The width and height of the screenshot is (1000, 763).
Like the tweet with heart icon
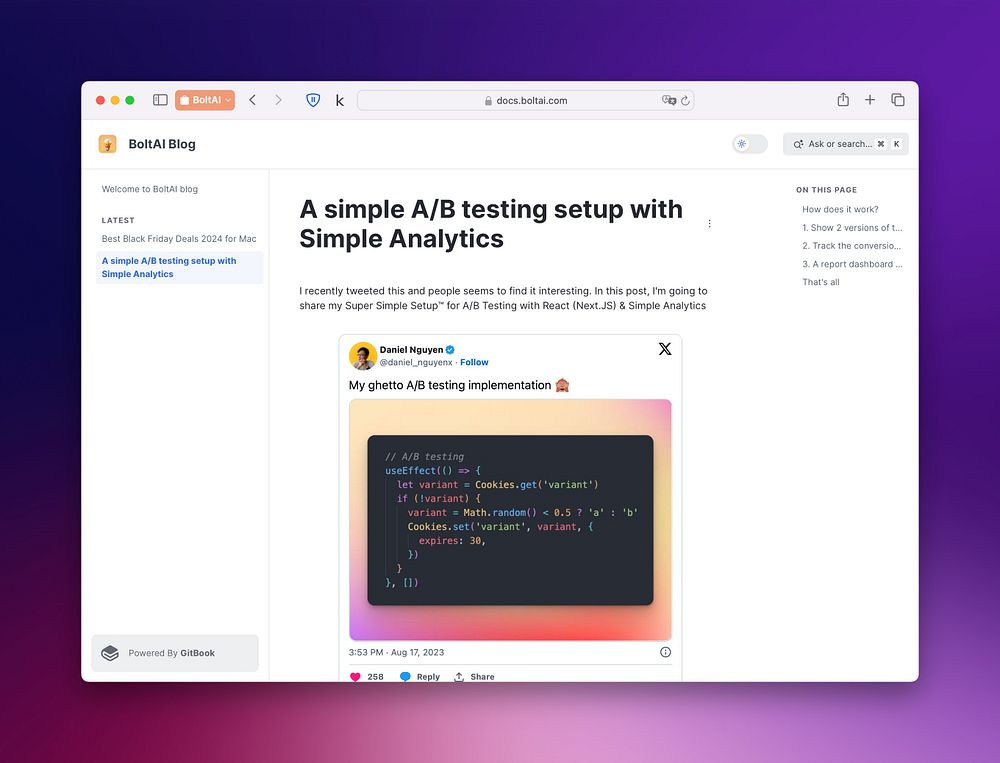(355, 677)
